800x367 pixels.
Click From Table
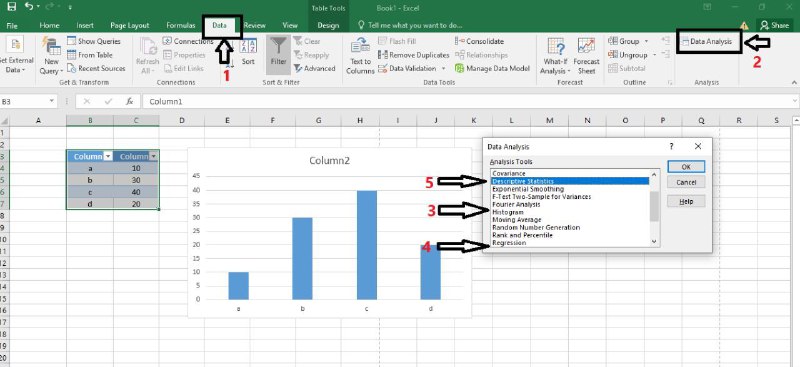tap(90, 55)
